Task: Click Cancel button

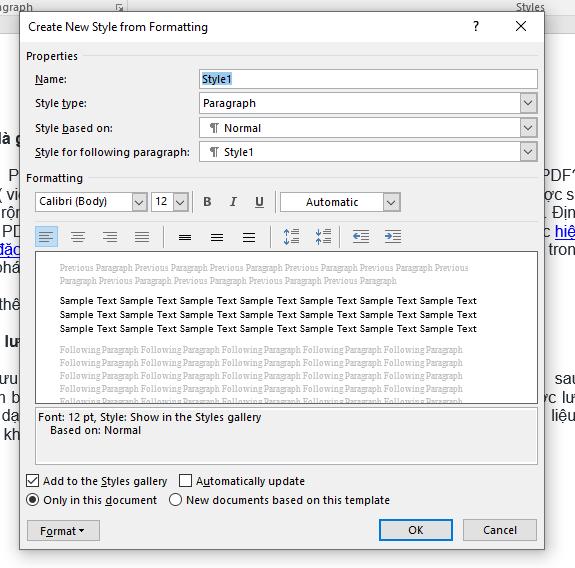Action: tap(499, 530)
